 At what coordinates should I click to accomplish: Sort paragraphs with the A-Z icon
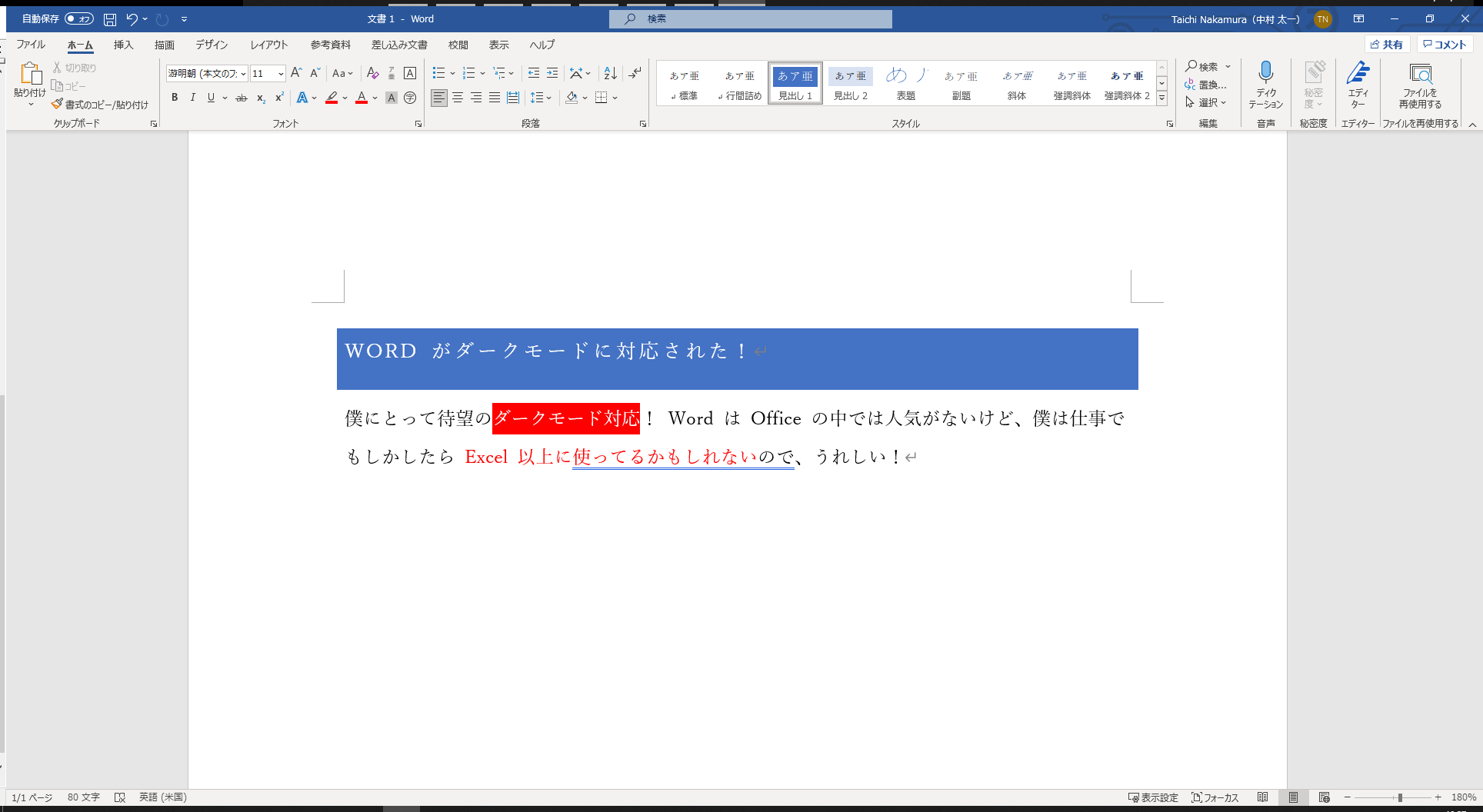pos(610,73)
